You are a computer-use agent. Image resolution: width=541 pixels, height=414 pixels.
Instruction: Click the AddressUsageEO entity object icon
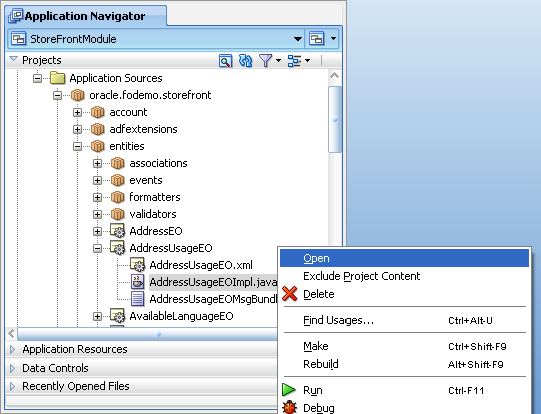[117, 247]
